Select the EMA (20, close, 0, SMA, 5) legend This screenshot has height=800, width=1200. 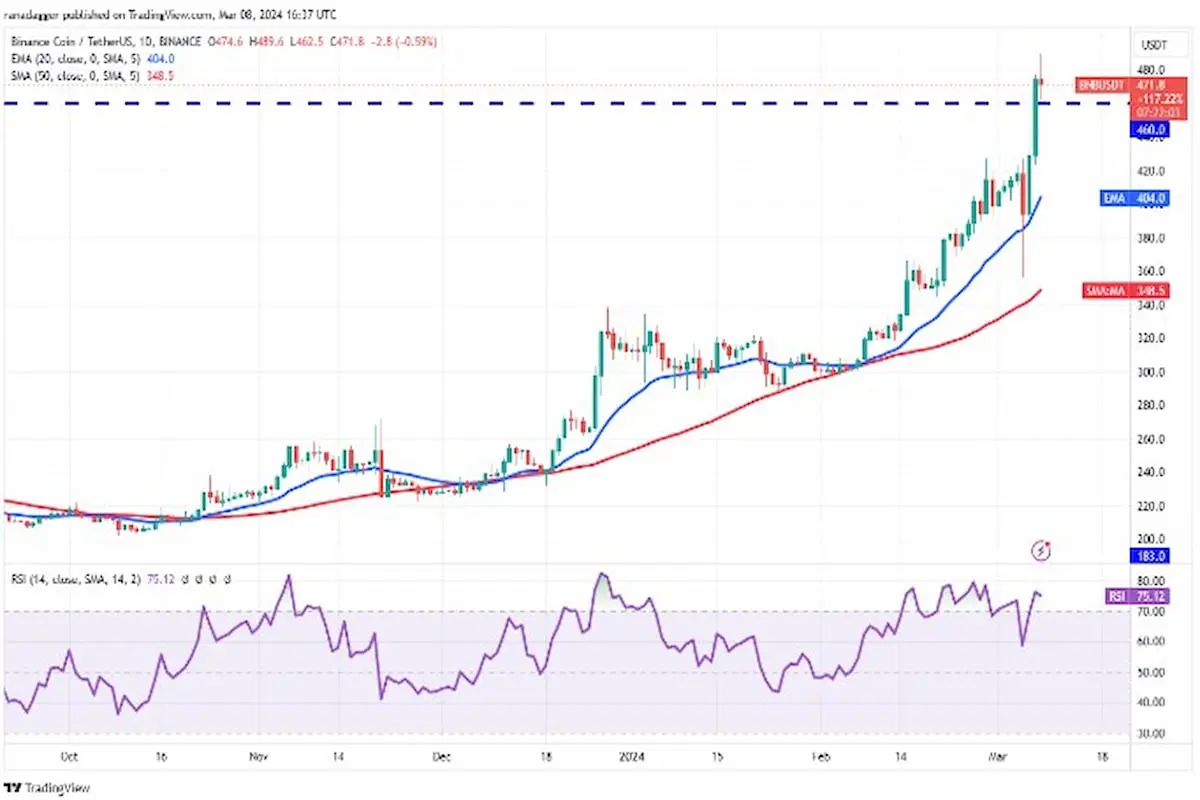(x=78, y=57)
